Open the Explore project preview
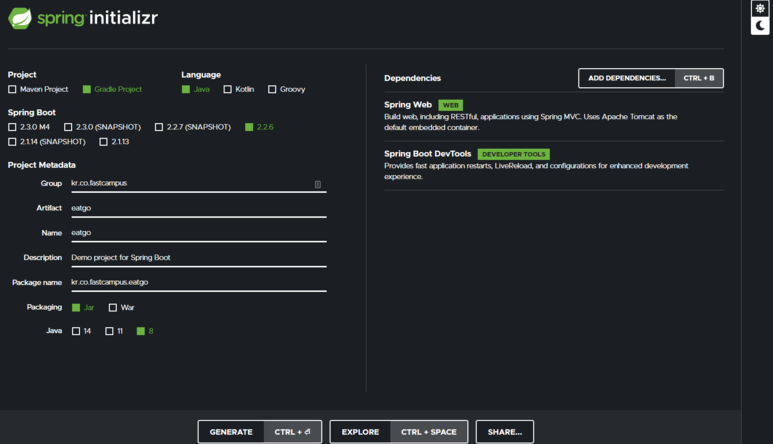Viewport: 773px width, 444px height. pos(360,432)
